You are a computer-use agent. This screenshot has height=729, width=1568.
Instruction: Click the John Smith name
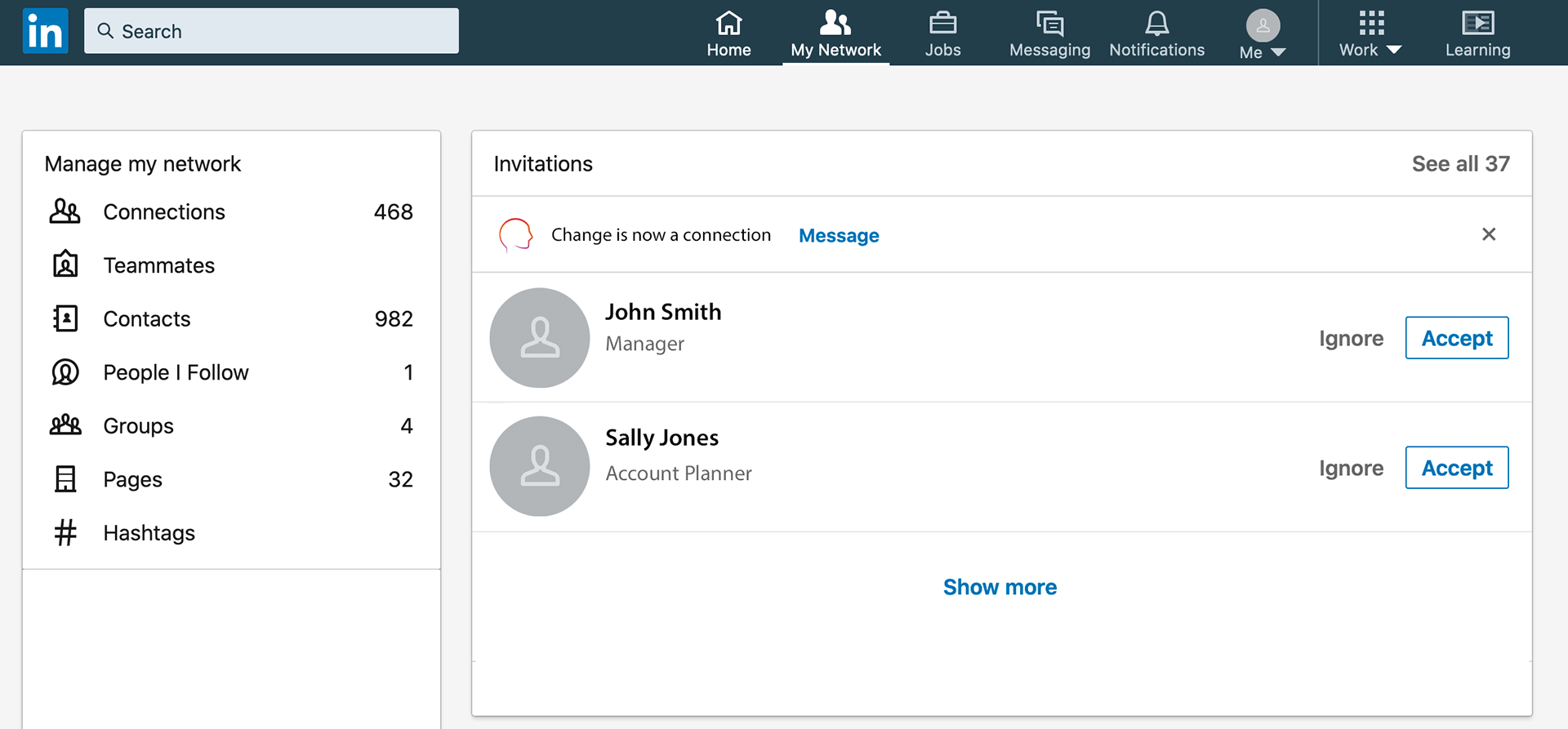click(x=663, y=312)
